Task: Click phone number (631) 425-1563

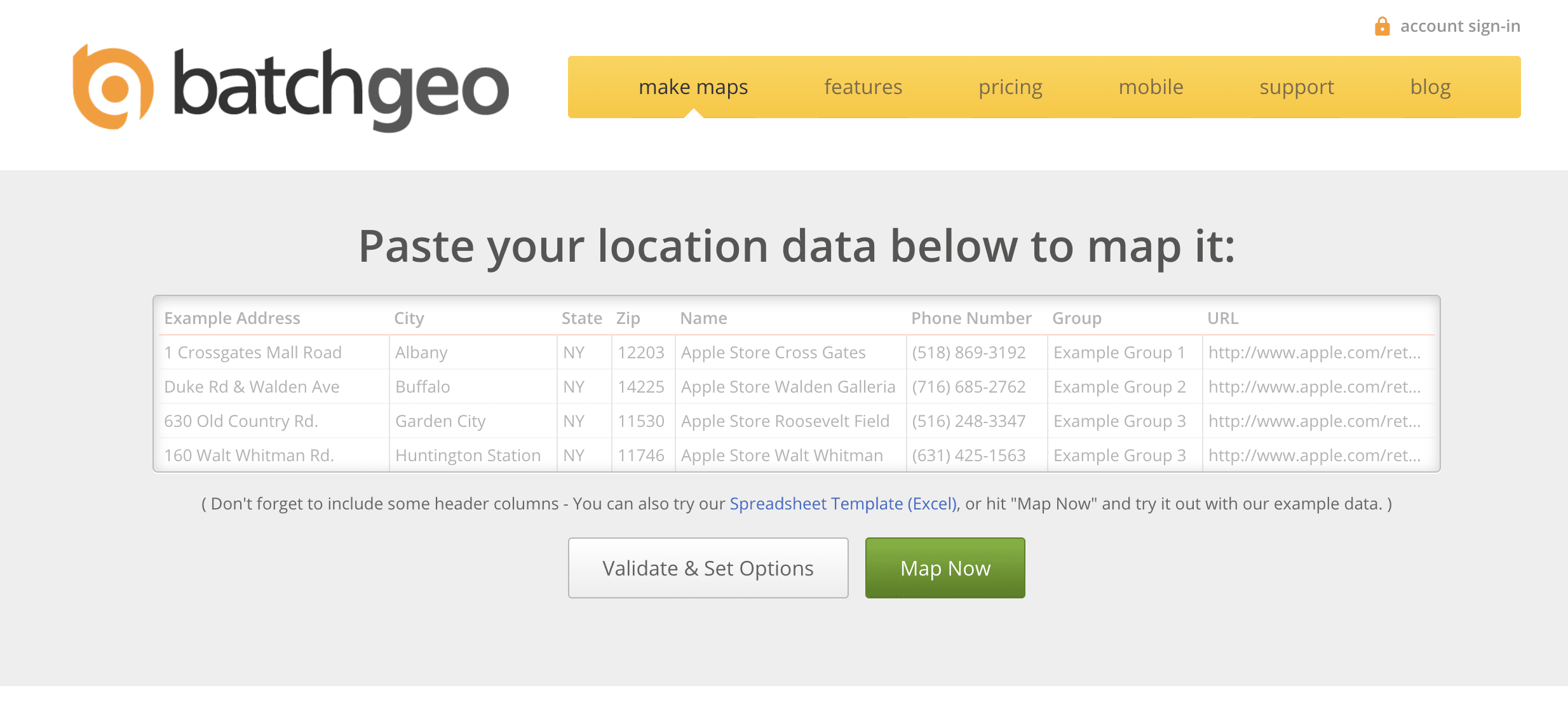Action: [x=968, y=455]
